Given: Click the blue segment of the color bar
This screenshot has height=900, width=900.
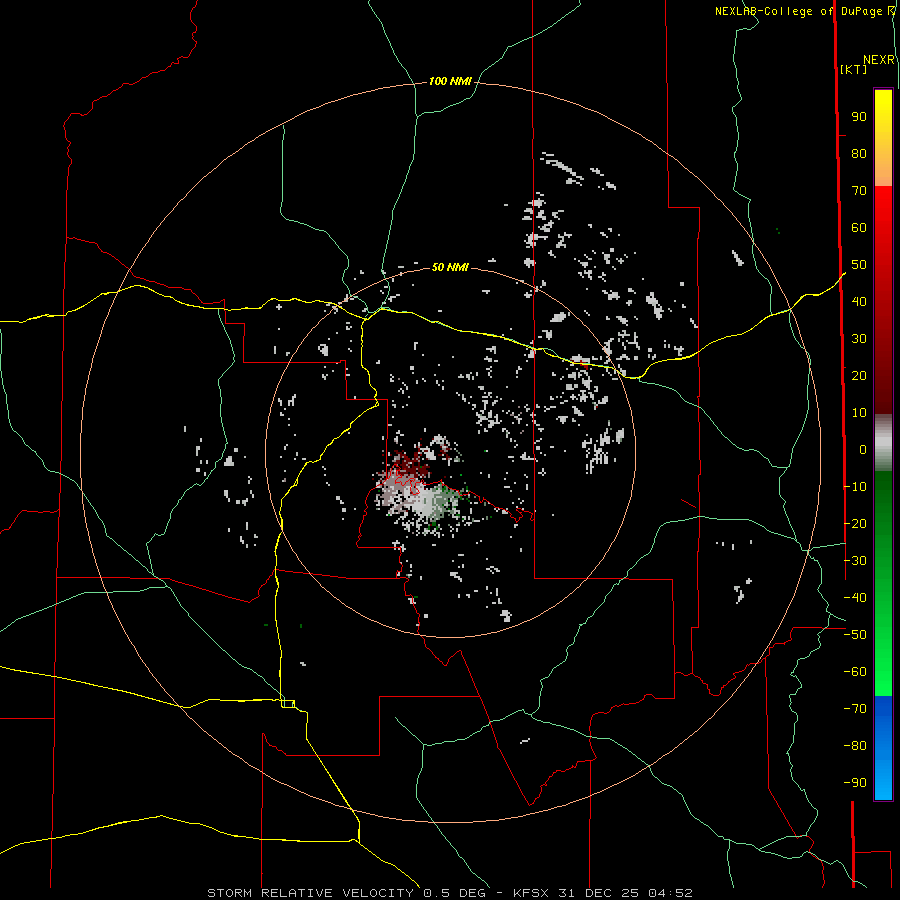Looking at the screenshot, I should tap(883, 746).
